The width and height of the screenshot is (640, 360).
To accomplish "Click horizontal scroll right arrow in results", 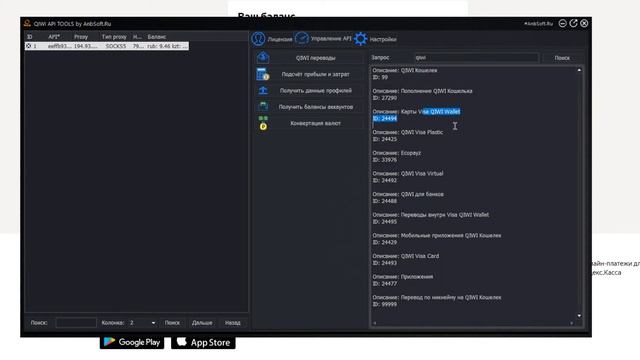I will pyautogui.click(x=571, y=323).
